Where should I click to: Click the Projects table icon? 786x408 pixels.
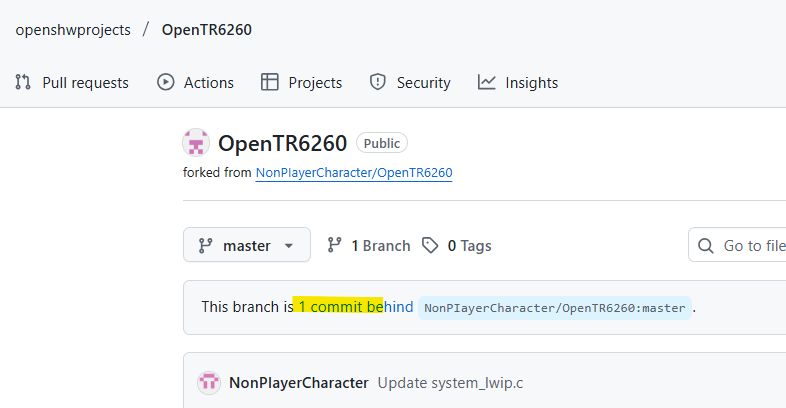pos(270,82)
